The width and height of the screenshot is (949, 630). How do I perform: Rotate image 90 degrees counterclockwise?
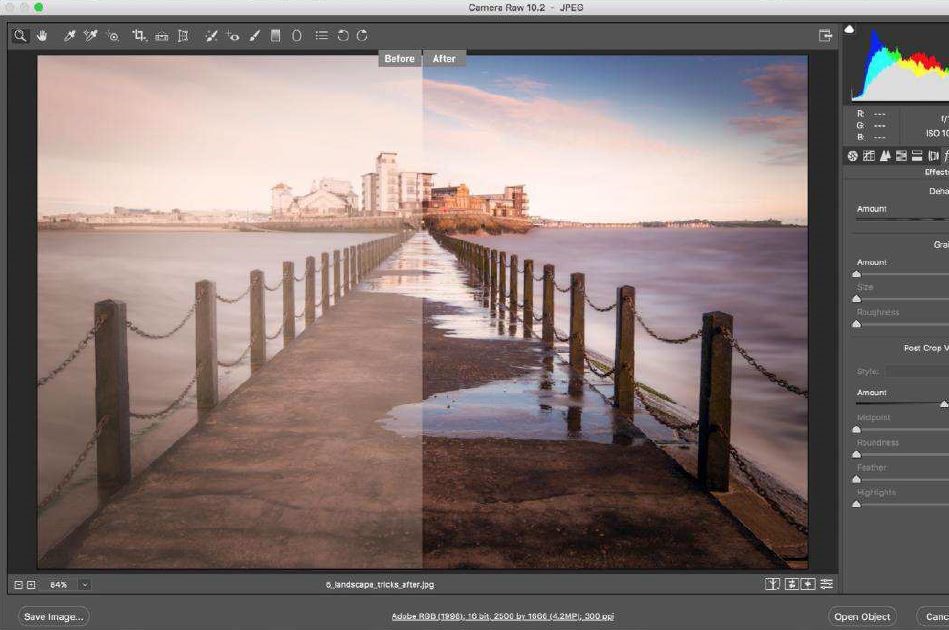pos(343,36)
